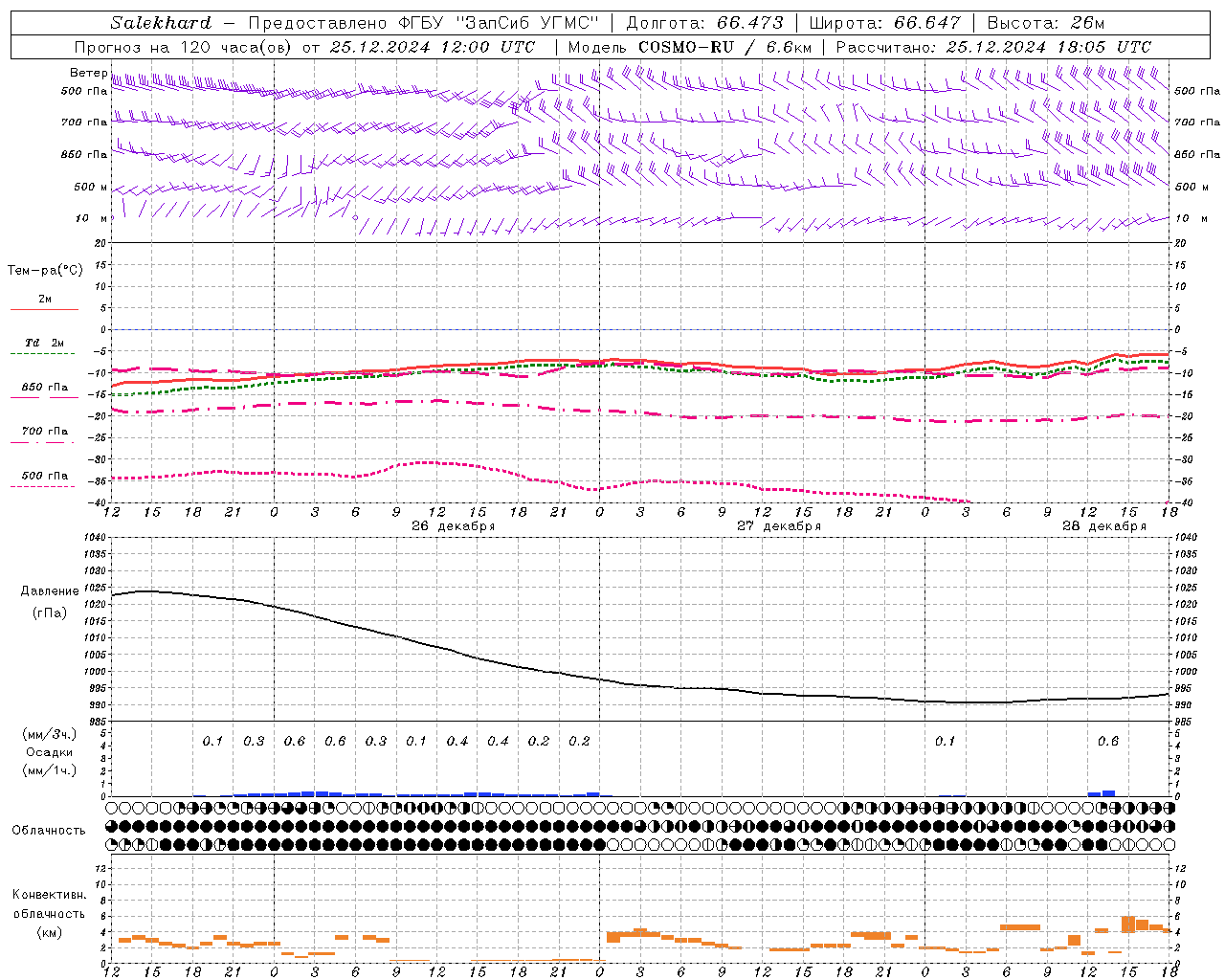Click the '28 декабря' date under temperature chart
Screen dimensions: 1225x980
[x=1103, y=526]
